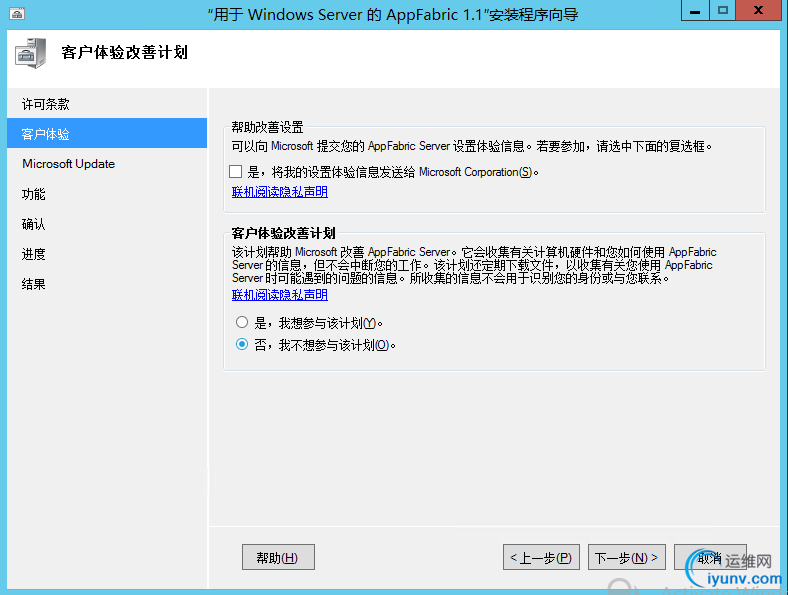Select 结果 step in sidebar
Image resolution: width=788 pixels, height=595 pixels.
point(107,284)
